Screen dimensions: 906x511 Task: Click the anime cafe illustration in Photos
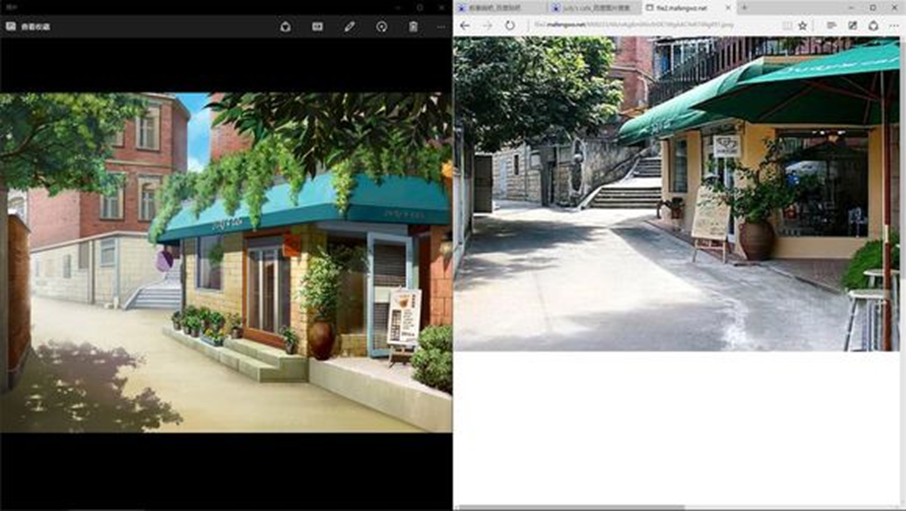(x=226, y=262)
